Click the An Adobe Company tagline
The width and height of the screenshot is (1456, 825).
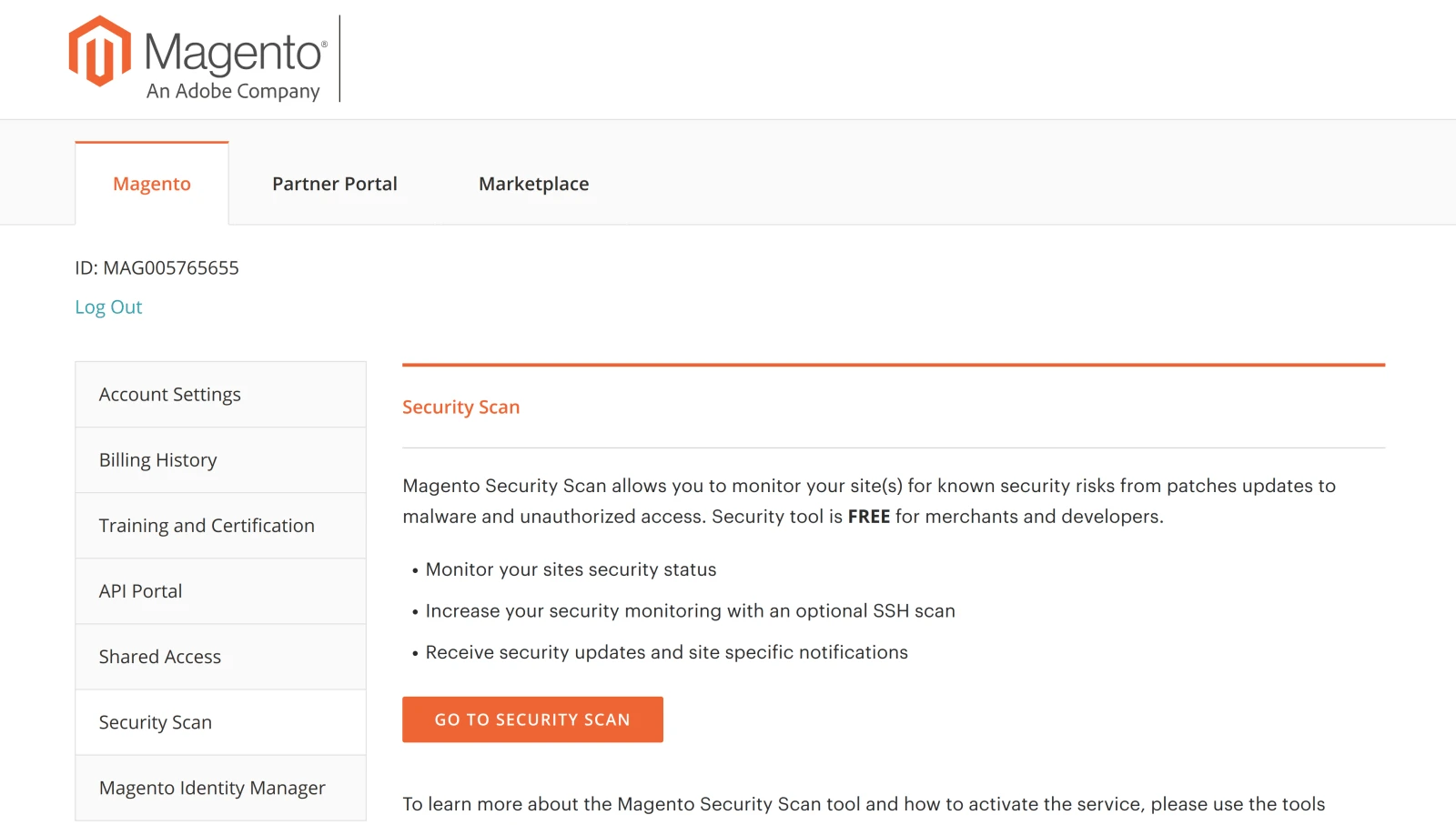click(x=233, y=91)
